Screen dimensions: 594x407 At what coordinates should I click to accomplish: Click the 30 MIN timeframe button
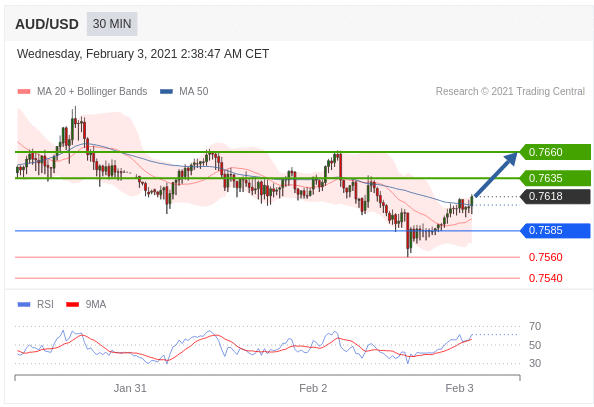[112, 24]
